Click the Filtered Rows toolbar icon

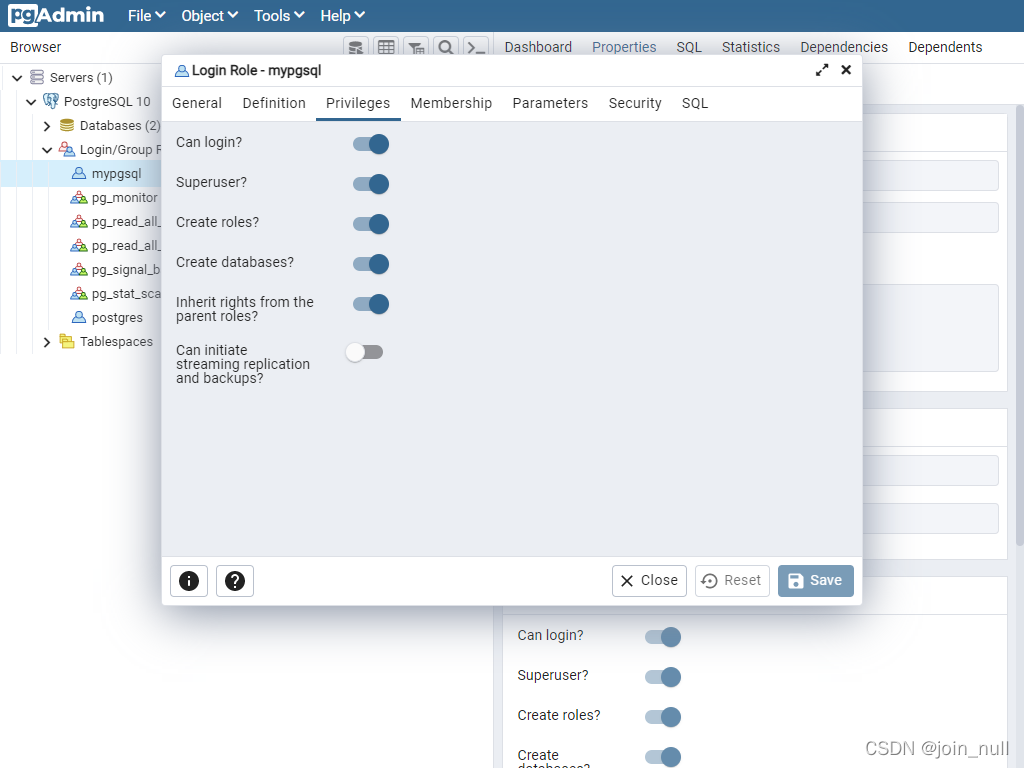416,47
